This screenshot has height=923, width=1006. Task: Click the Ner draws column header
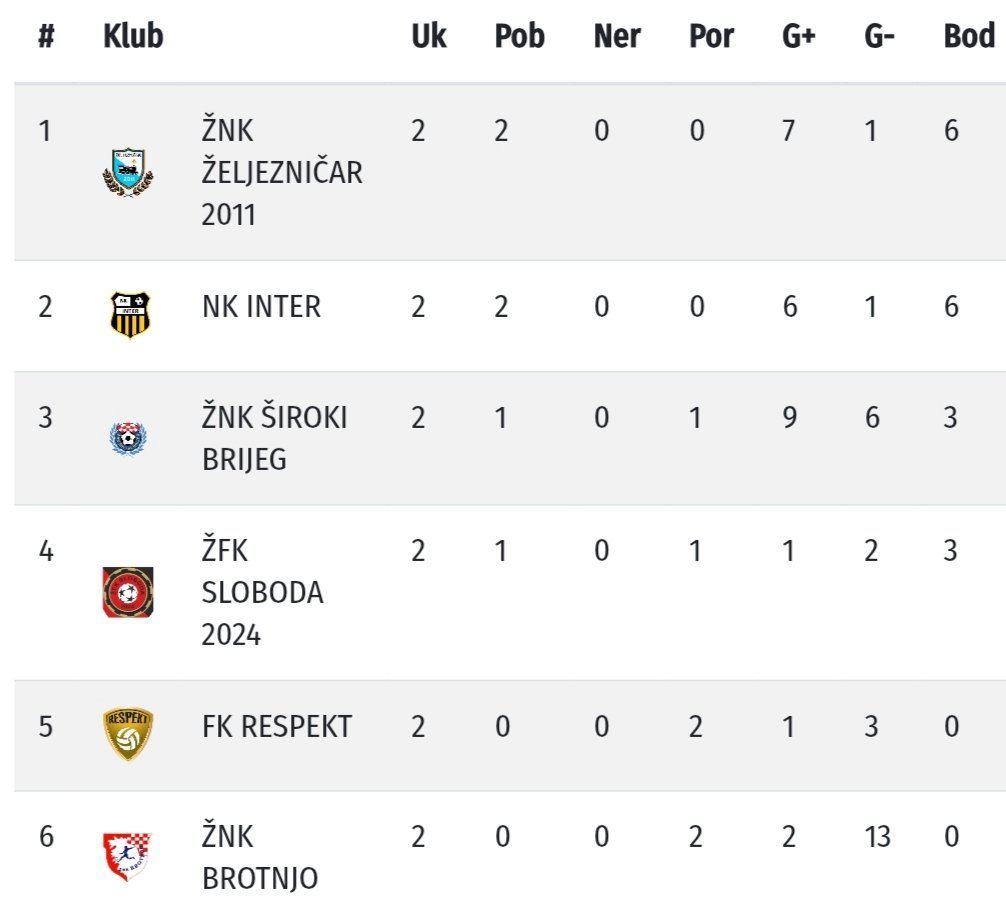[x=617, y=37]
